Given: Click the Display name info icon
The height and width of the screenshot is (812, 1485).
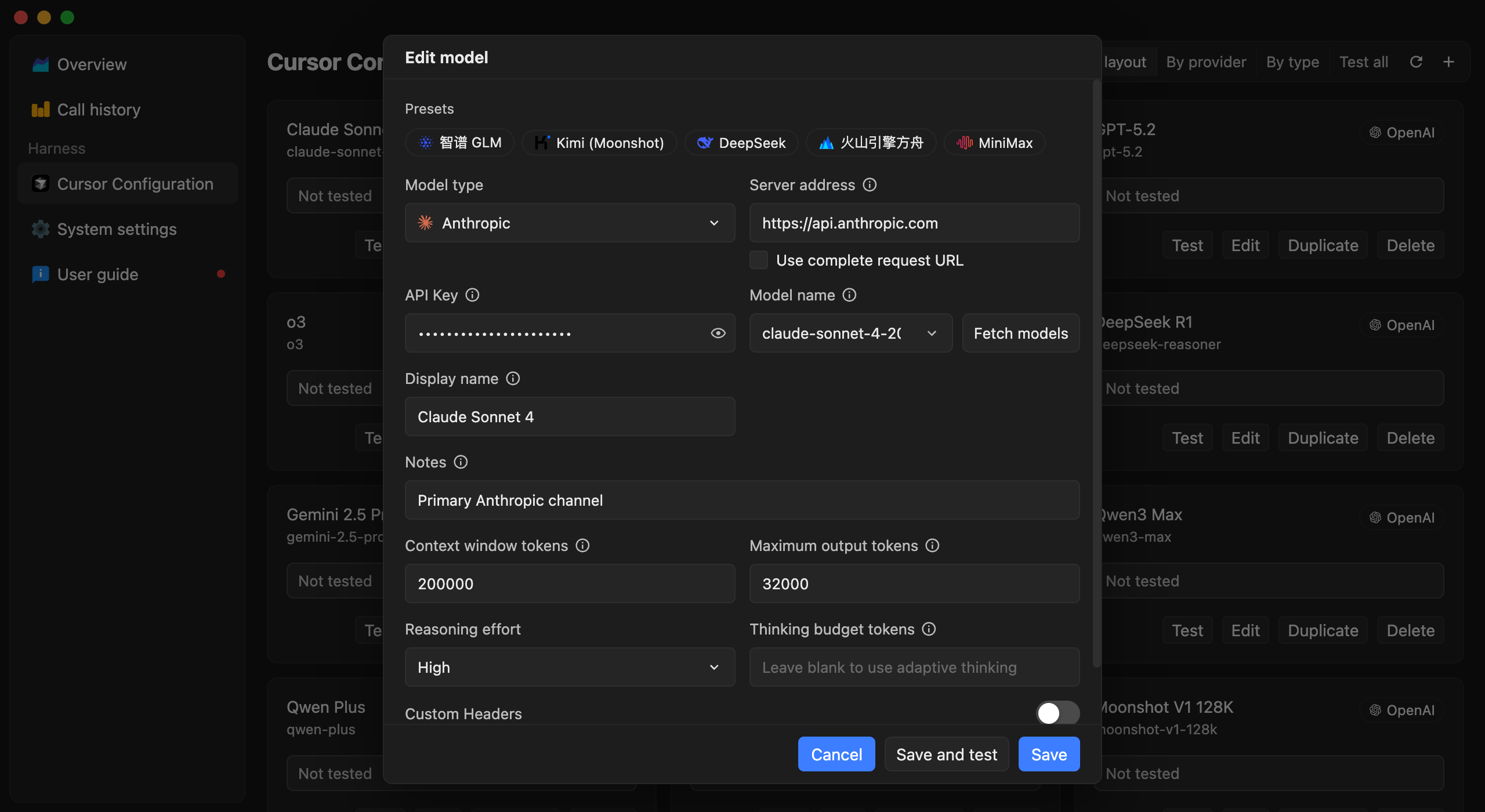Looking at the screenshot, I should point(513,378).
